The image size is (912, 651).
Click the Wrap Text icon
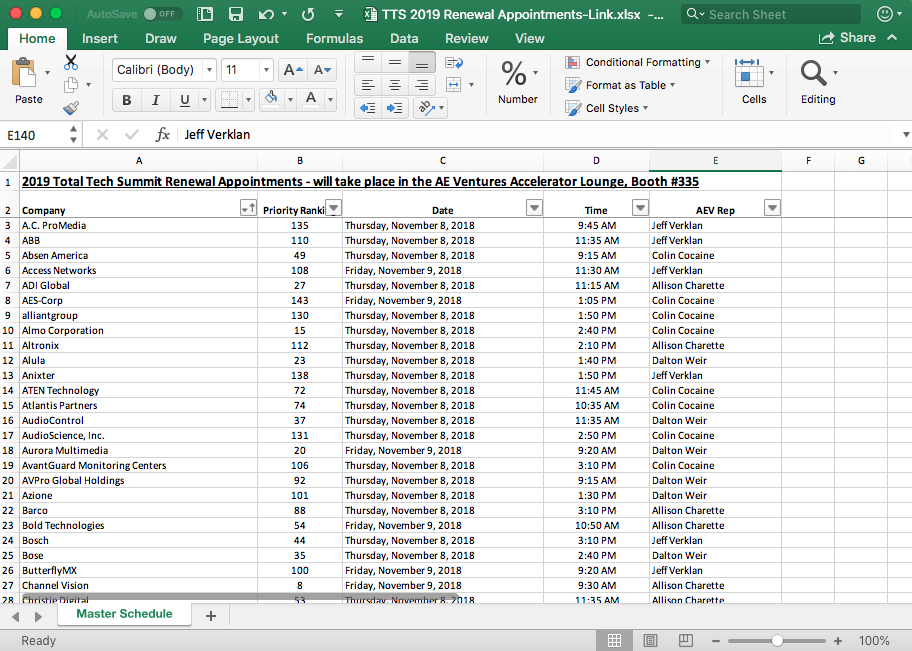(454, 62)
